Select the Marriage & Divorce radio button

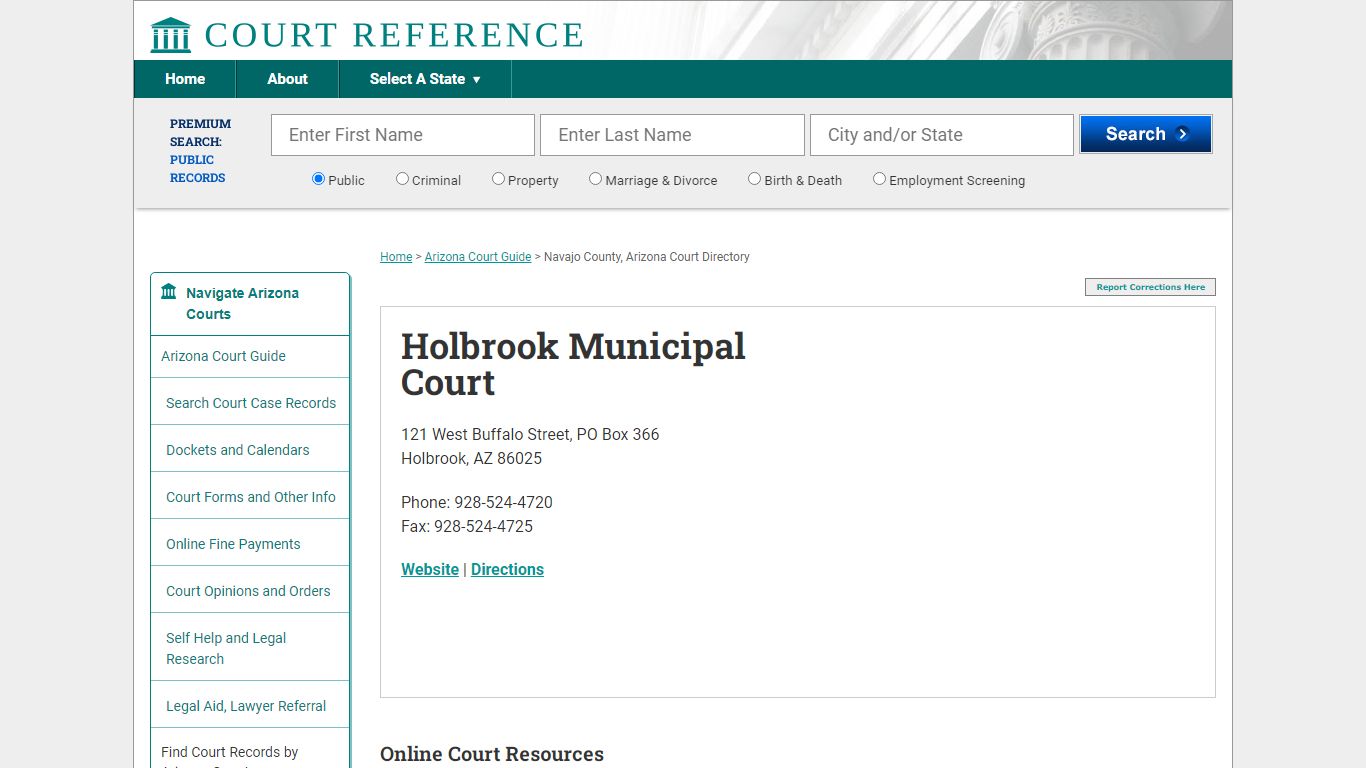[595, 179]
